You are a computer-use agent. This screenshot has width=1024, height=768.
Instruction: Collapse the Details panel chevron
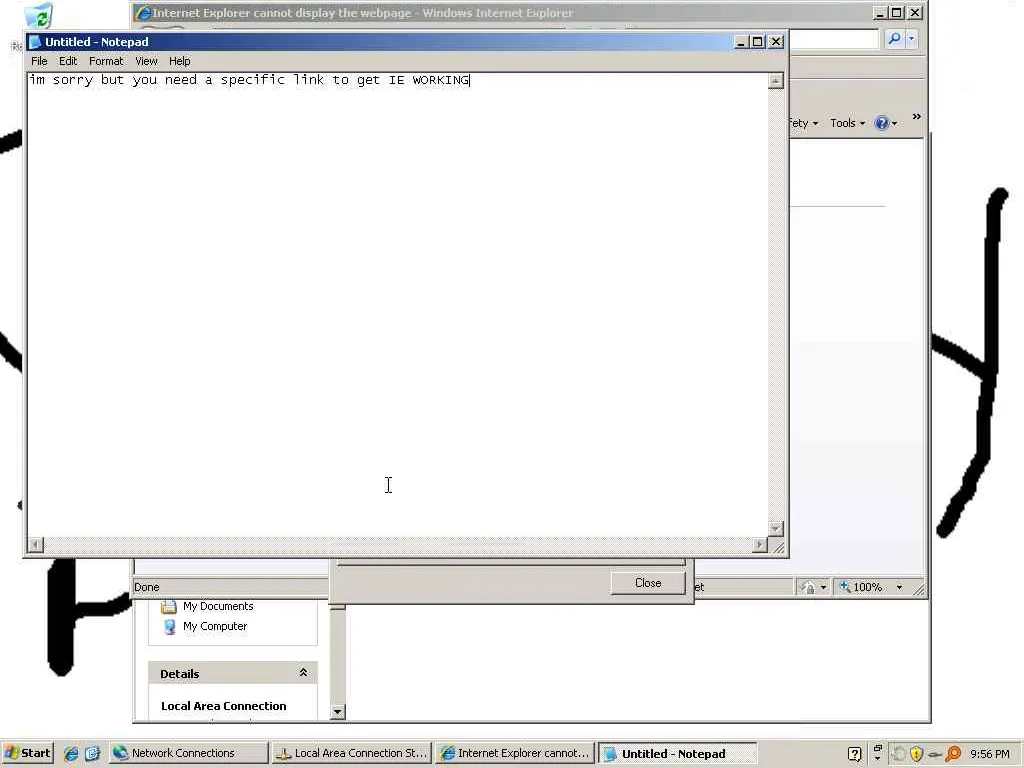[x=303, y=673]
